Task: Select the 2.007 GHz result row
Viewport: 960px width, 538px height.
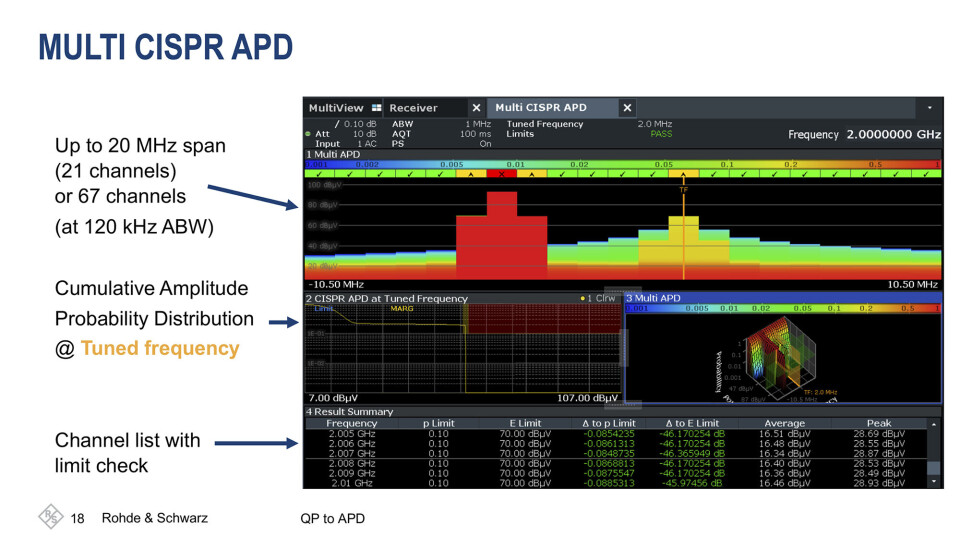Action: point(617,454)
